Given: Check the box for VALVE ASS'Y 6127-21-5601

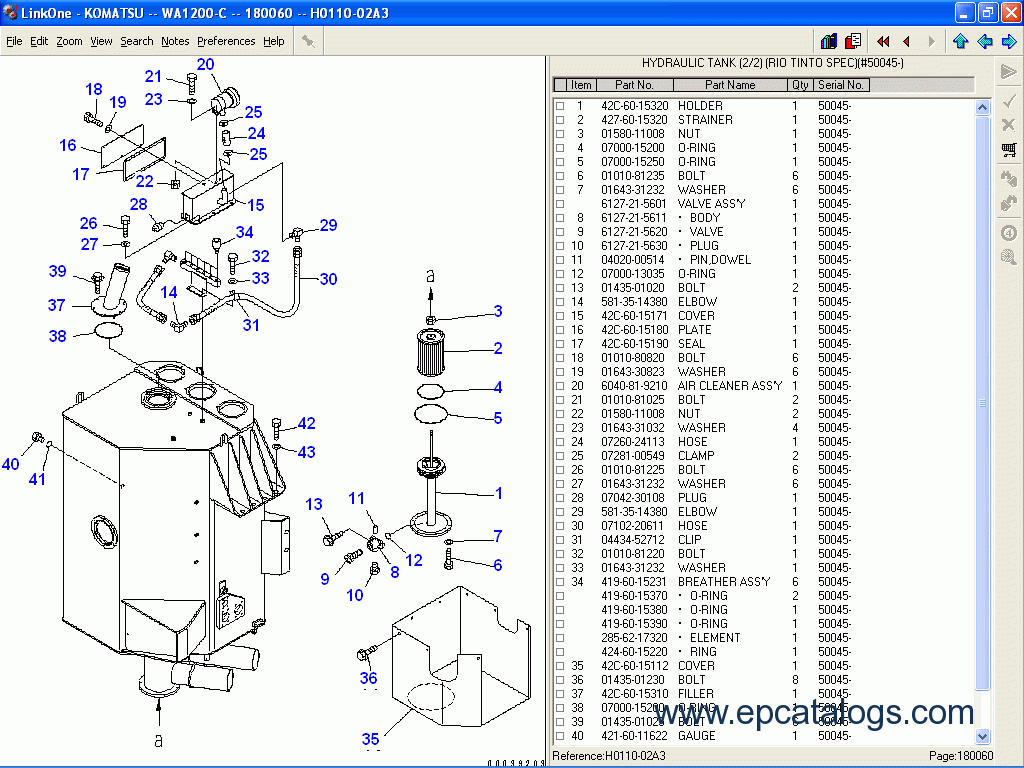Looking at the screenshot, I should pyautogui.click(x=560, y=204).
